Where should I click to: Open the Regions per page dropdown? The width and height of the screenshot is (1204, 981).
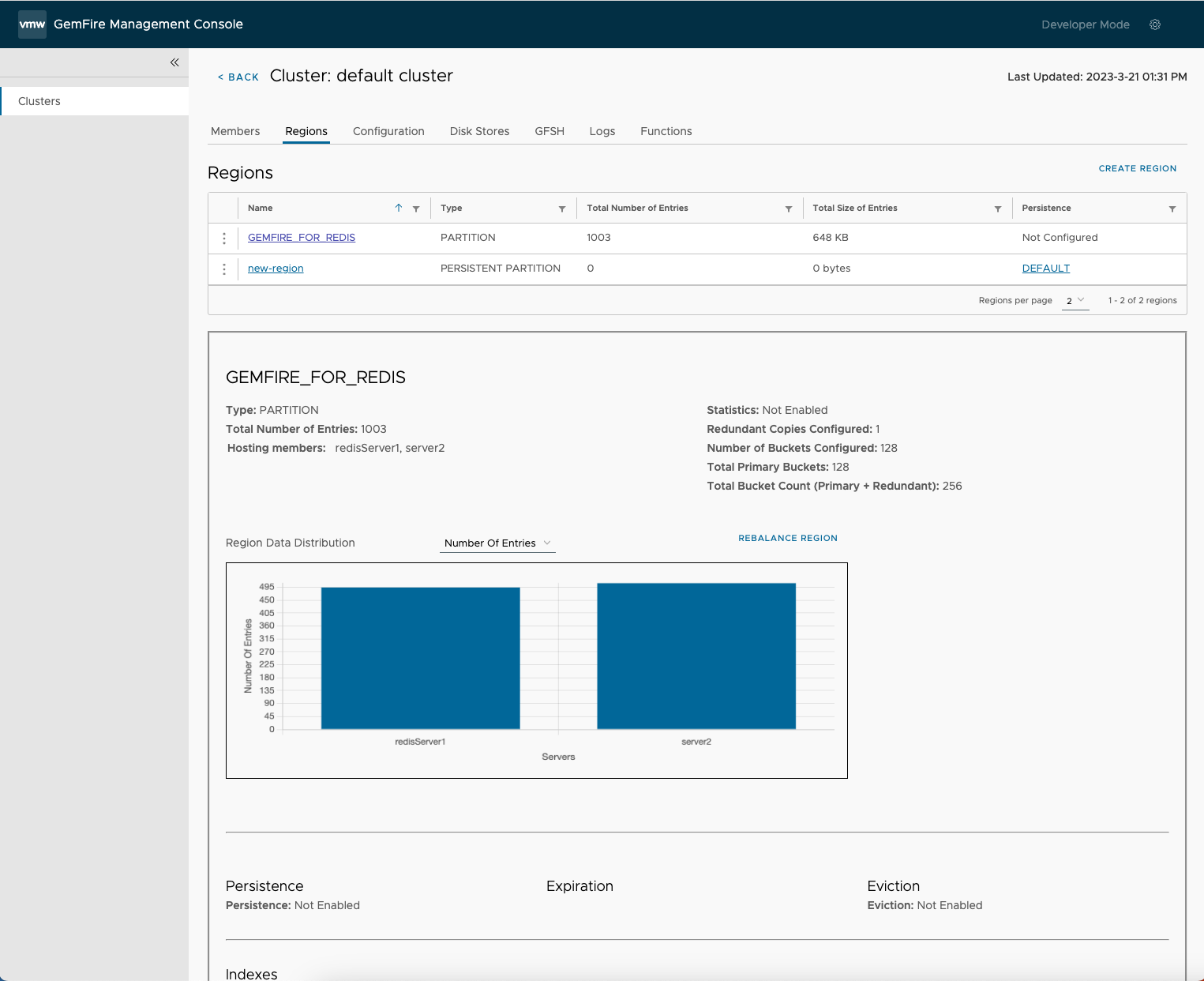click(1075, 301)
